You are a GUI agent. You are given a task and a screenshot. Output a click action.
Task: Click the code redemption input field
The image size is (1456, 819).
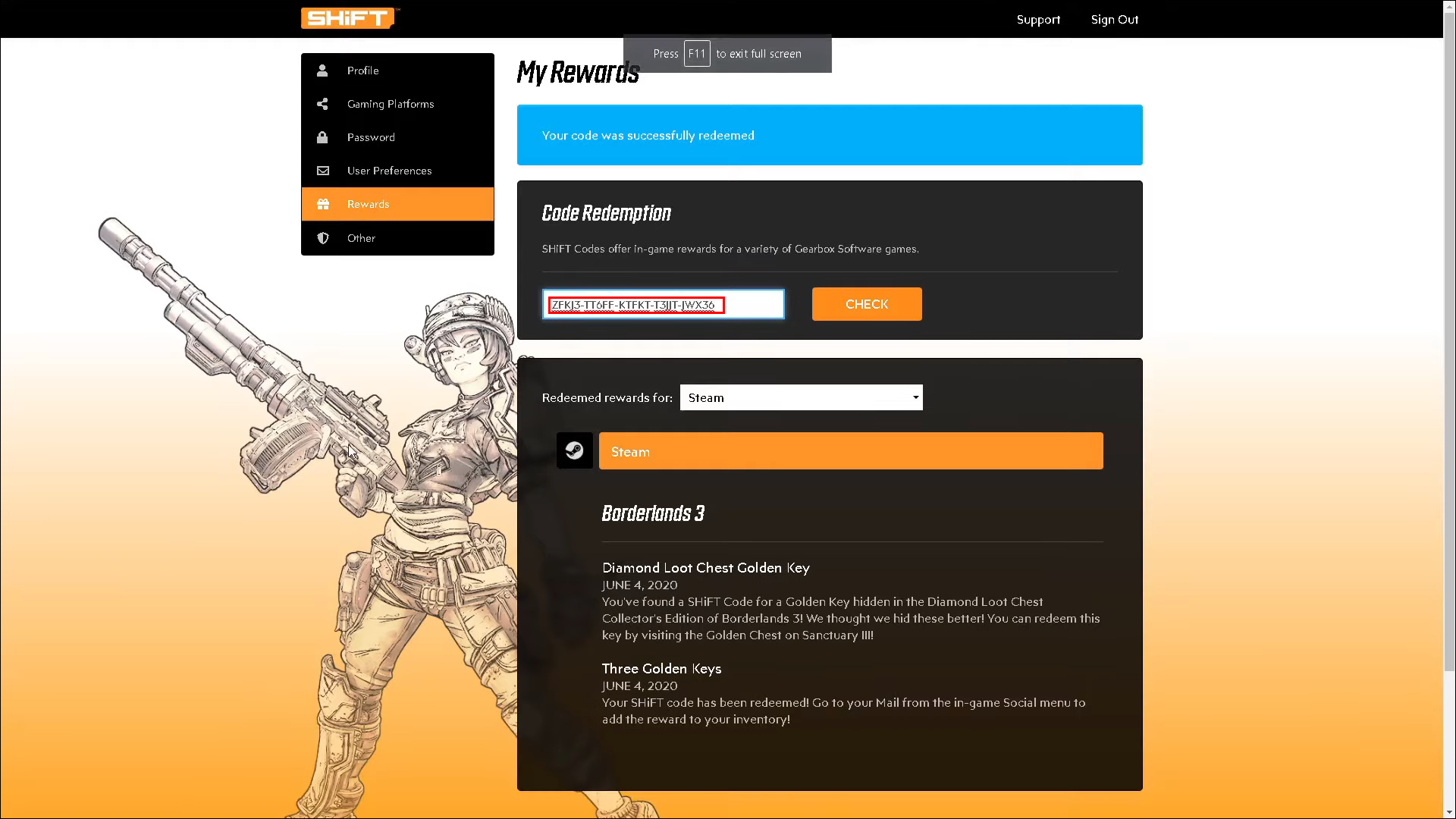665,304
